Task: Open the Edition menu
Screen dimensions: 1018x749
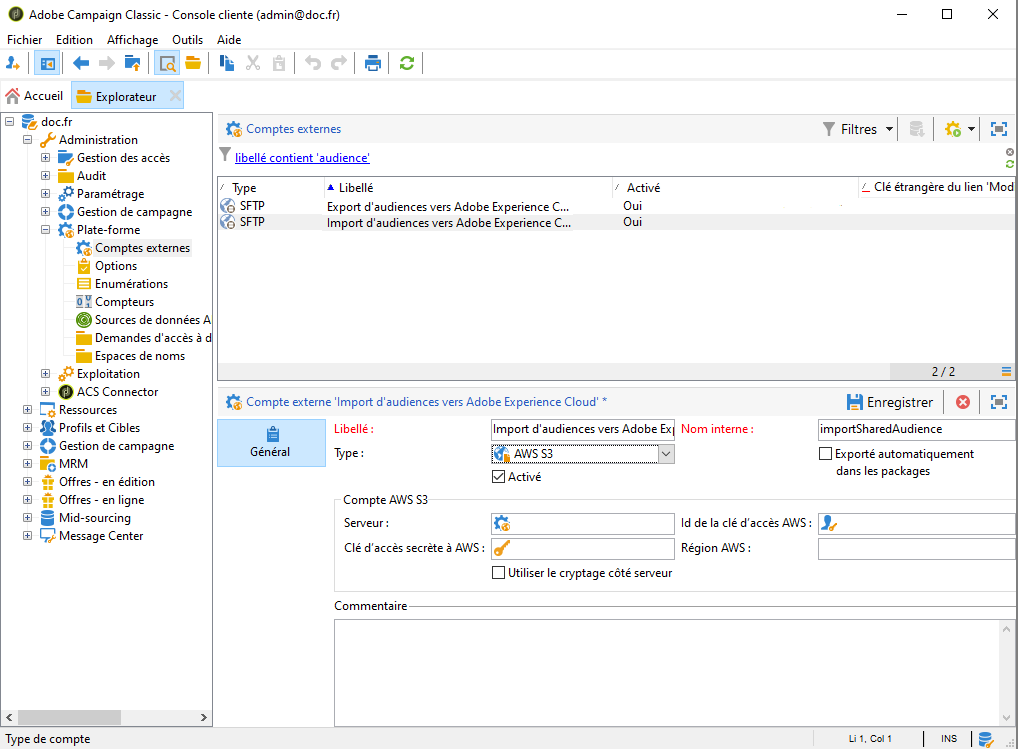Action: tap(74, 40)
